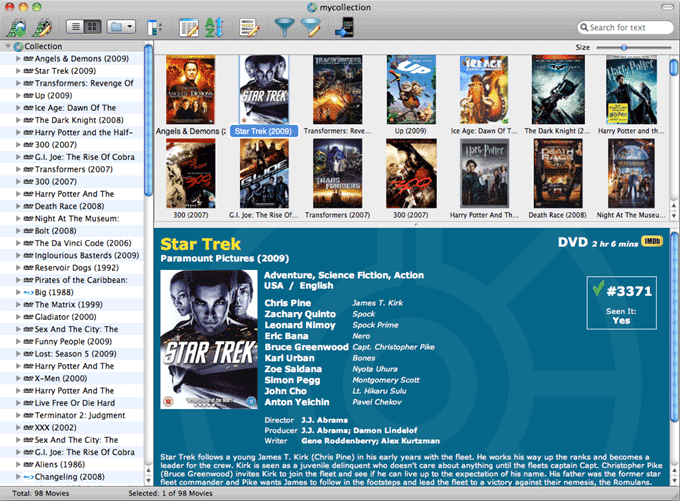Viewport: 680px width, 501px height.
Task: Select Transformers: Revenge Of in list
Action: [84, 83]
